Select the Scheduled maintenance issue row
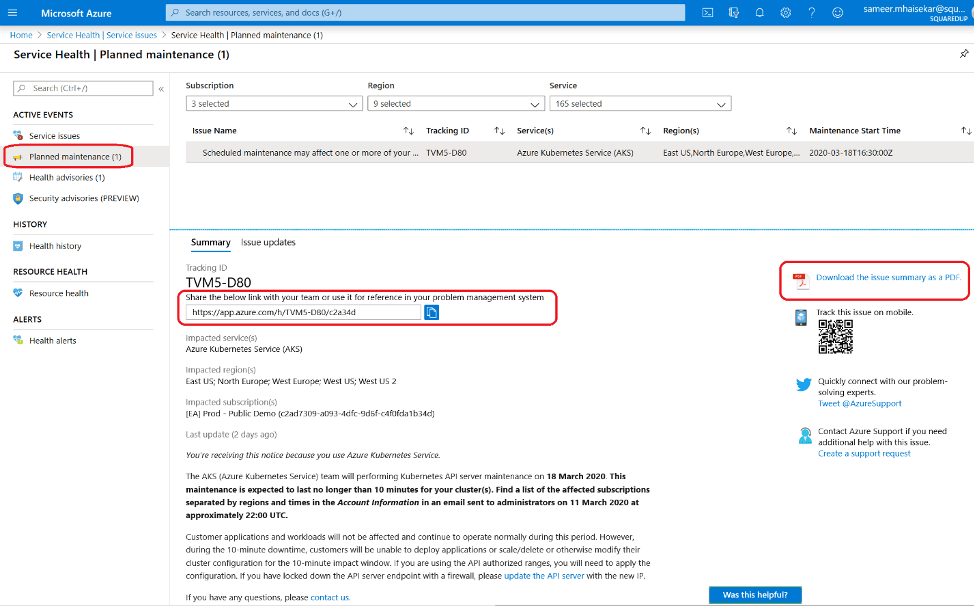The width and height of the screenshot is (974, 606). click(580, 153)
